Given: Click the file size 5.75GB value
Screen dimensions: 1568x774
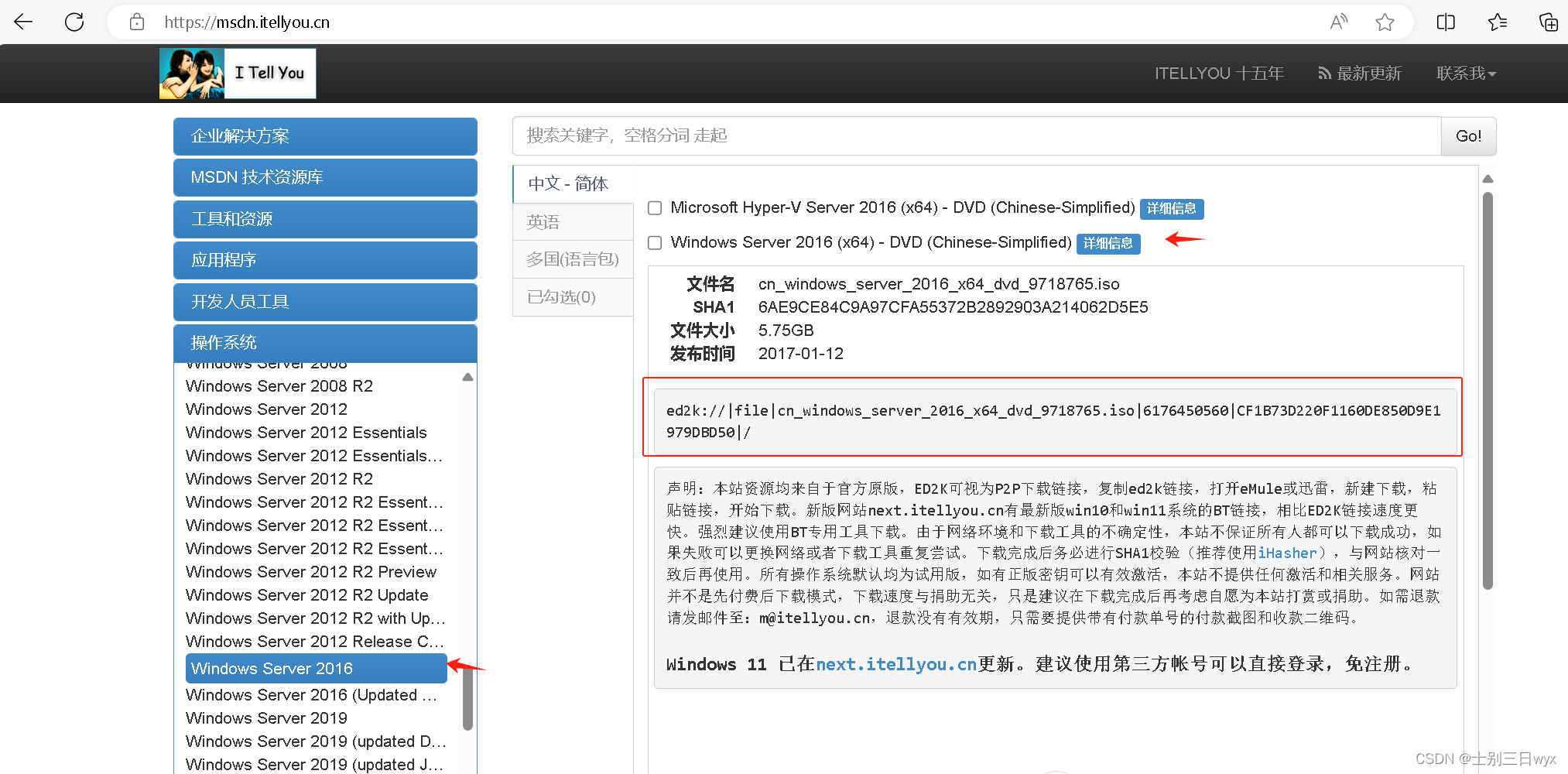Looking at the screenshot, I should click(786, 330).
